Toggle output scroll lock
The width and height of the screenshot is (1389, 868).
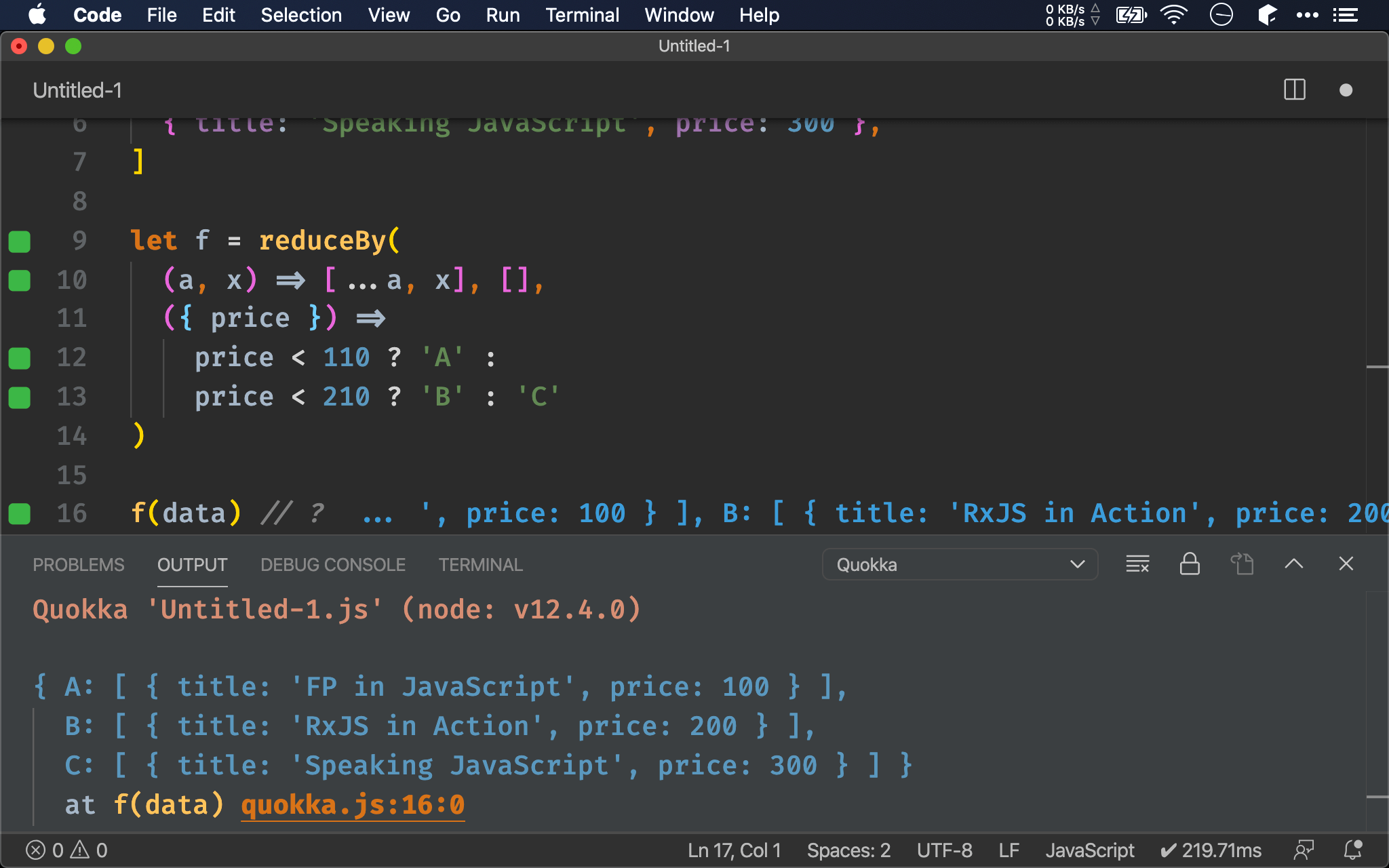[x=1190, y=564]
